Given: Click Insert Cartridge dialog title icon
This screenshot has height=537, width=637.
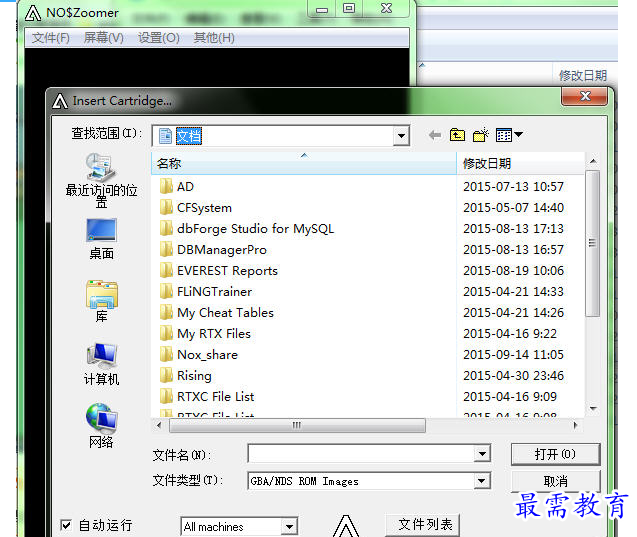Looking at the screenshot, I should [x=60, y=101].
